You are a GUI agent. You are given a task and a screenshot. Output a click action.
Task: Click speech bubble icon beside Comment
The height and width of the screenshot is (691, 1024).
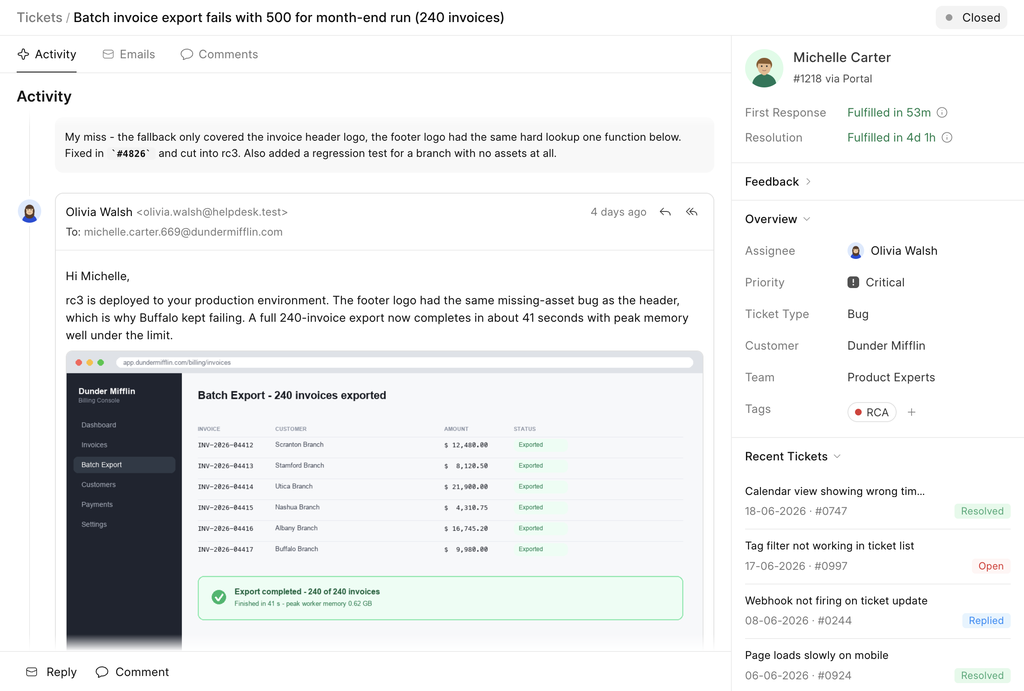(x=102, y=672)
